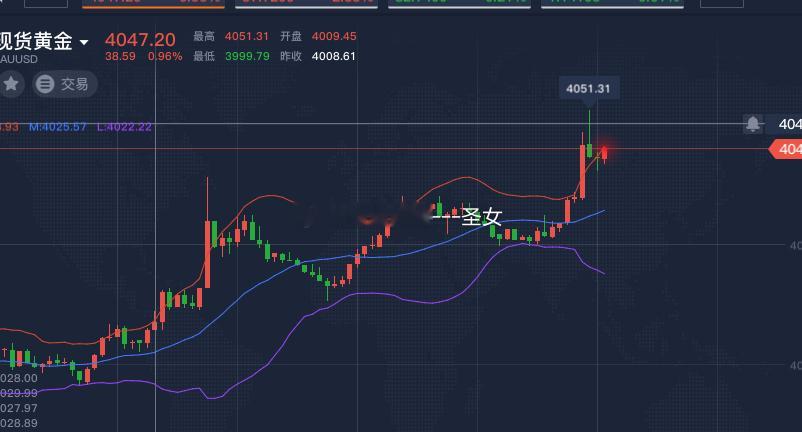The image size is (802, 432).
Task: Click the latest glowing red candlestick
Action: point(605,153)
